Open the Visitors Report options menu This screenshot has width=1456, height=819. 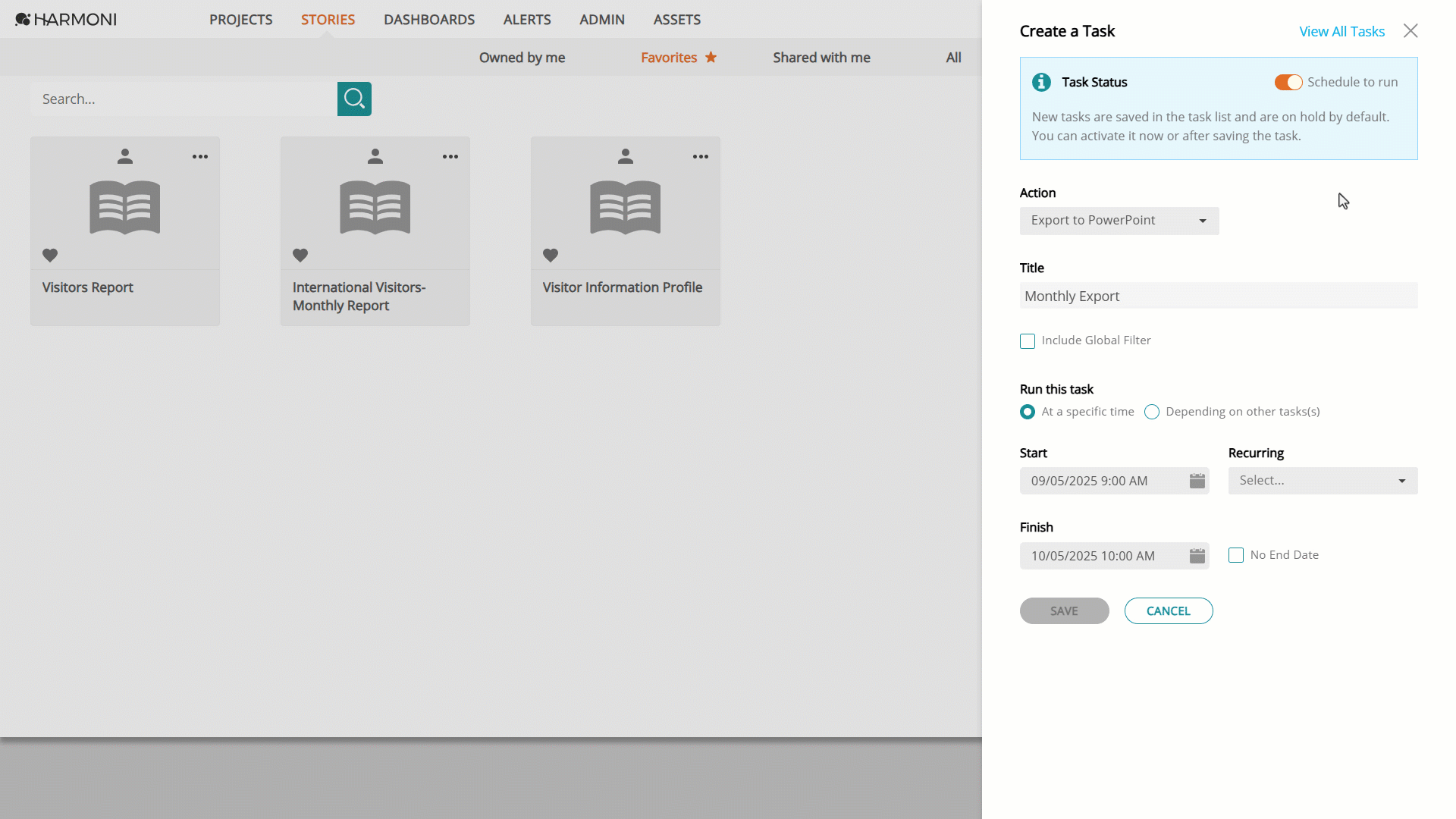click(x=200, y=157)
